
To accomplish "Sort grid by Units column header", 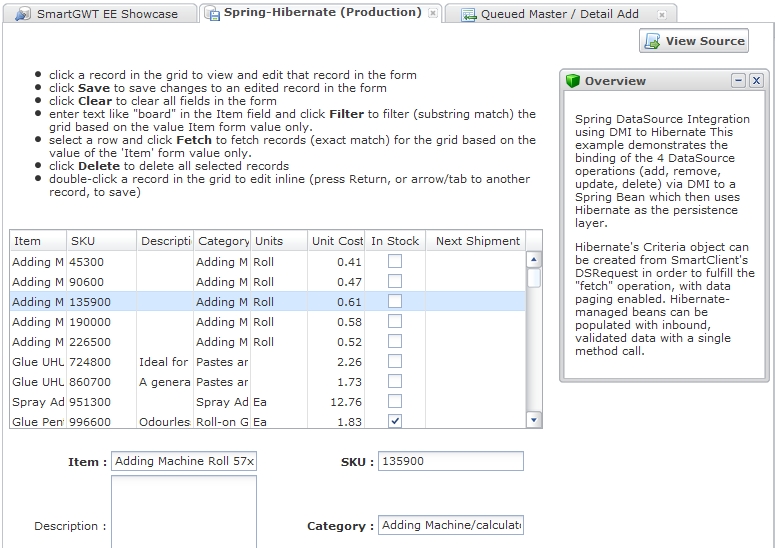I will tap(279, 241).
